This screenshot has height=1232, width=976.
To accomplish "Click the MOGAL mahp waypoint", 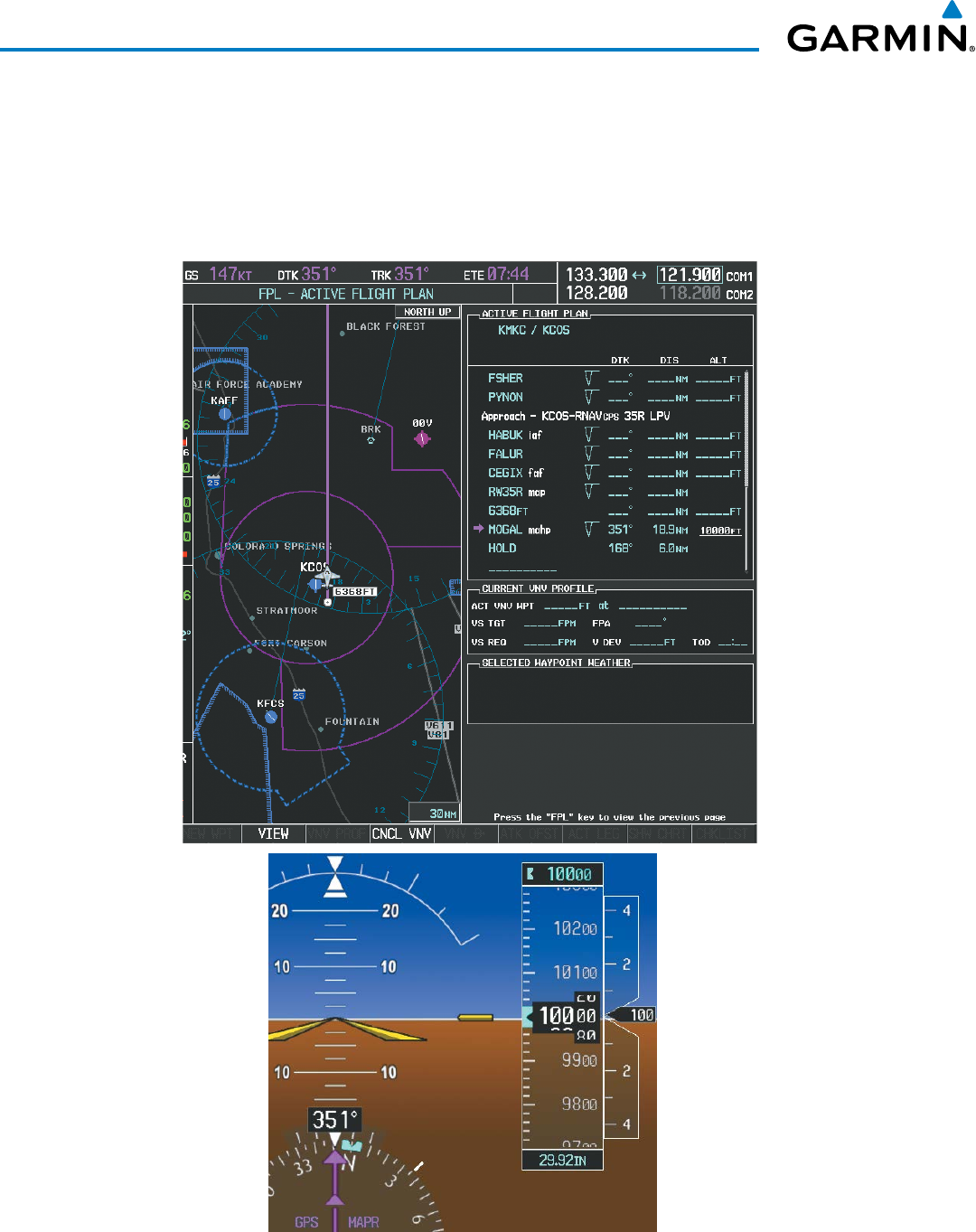I will click(520, 530).
